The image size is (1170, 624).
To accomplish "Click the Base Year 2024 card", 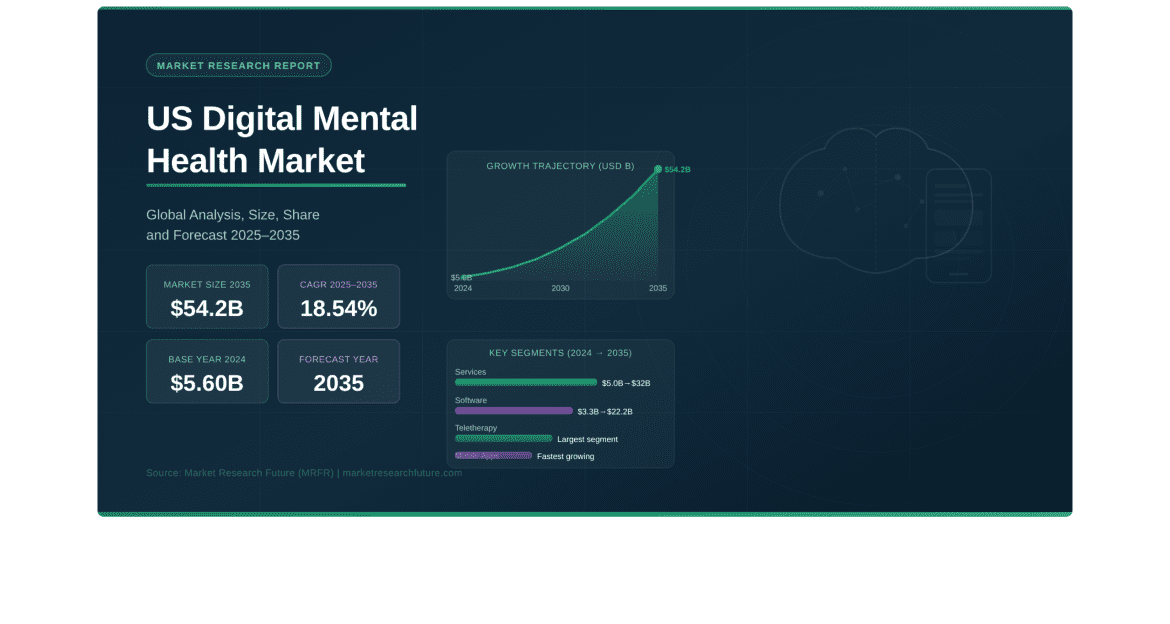I will (207, 371).
